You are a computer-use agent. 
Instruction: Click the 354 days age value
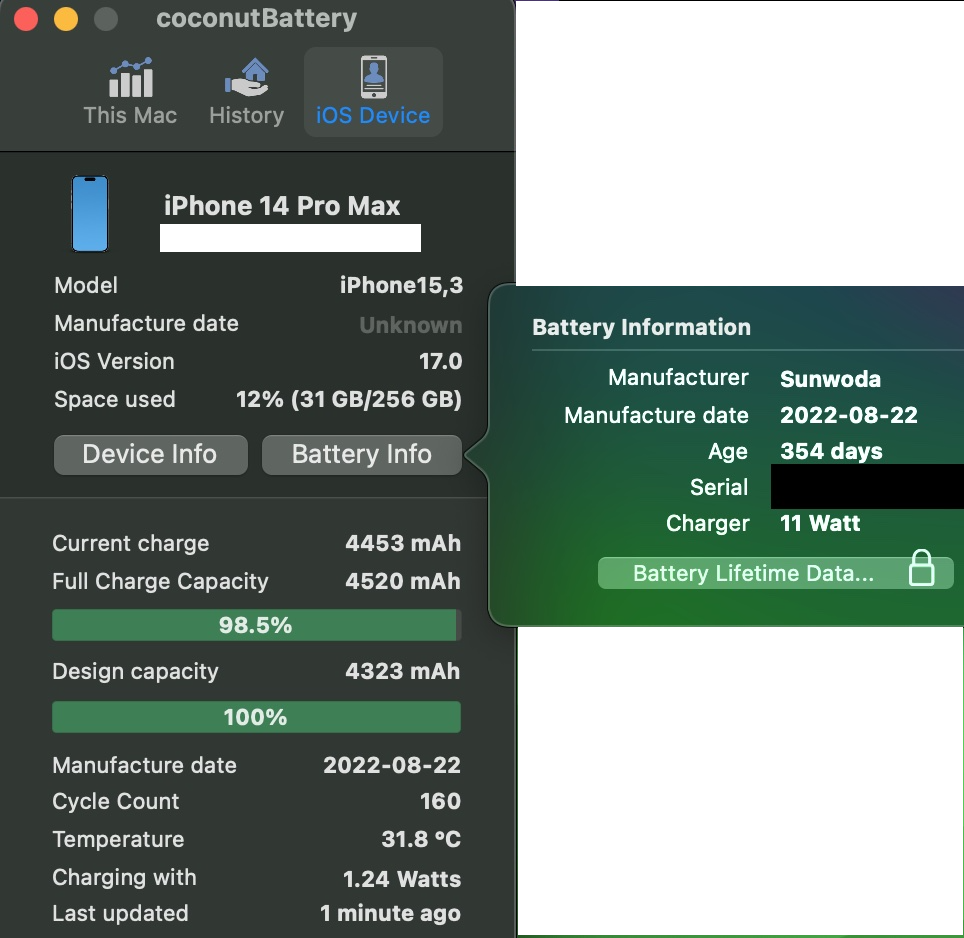(x=831, y=451)
